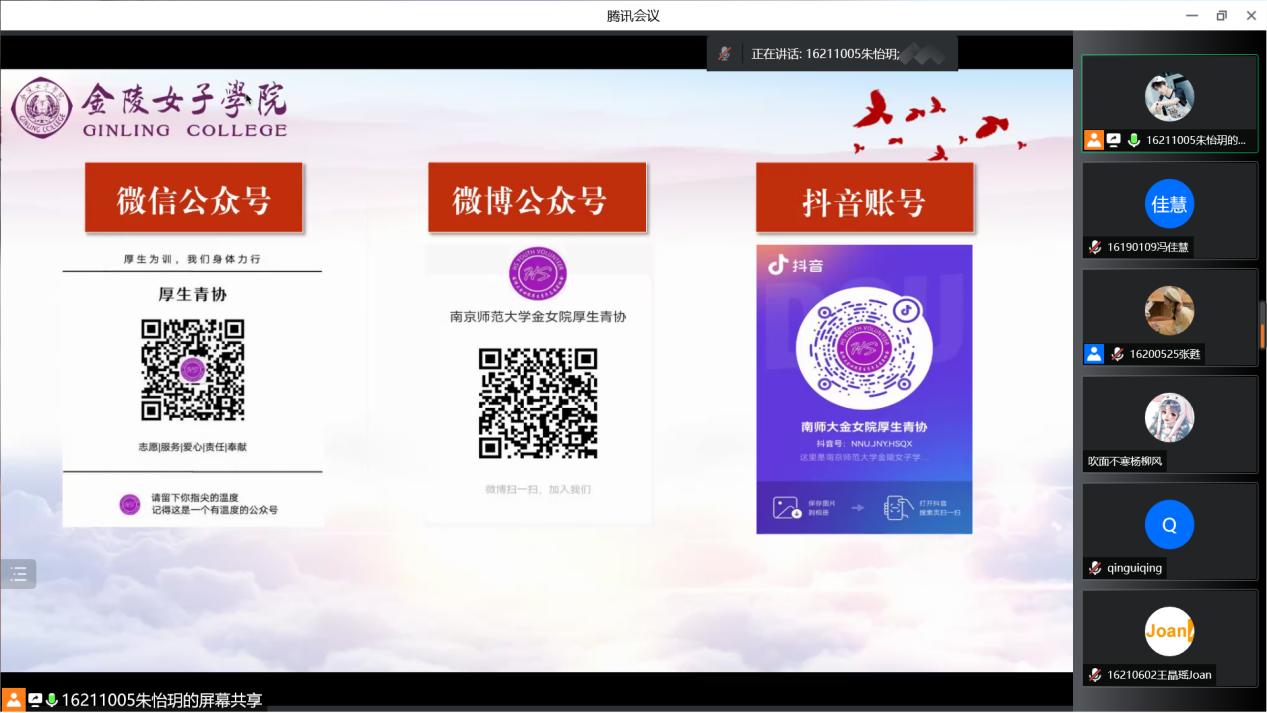Click blue person icon on 张甦 tile
Image resolution: width=1267 pixels, height=713 pixels.
1094,354
